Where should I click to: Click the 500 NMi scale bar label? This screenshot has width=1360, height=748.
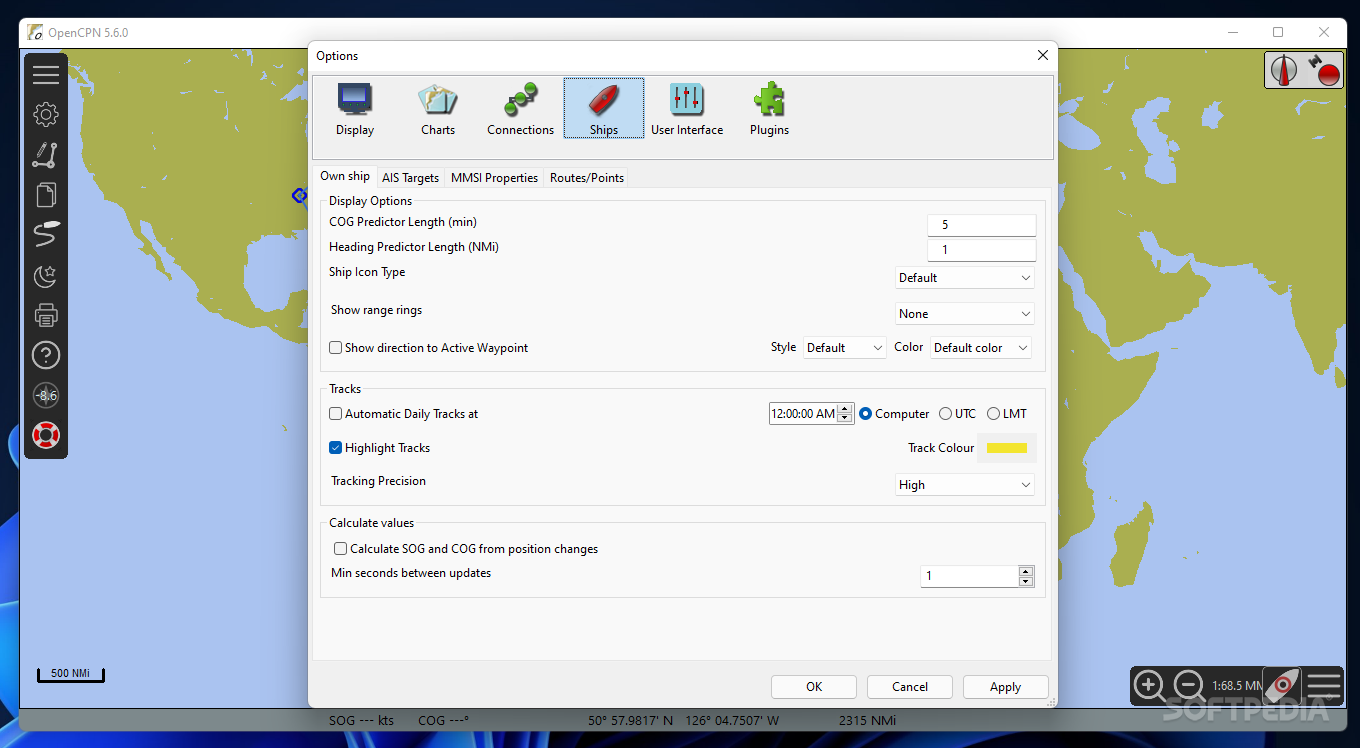[71, 673]
